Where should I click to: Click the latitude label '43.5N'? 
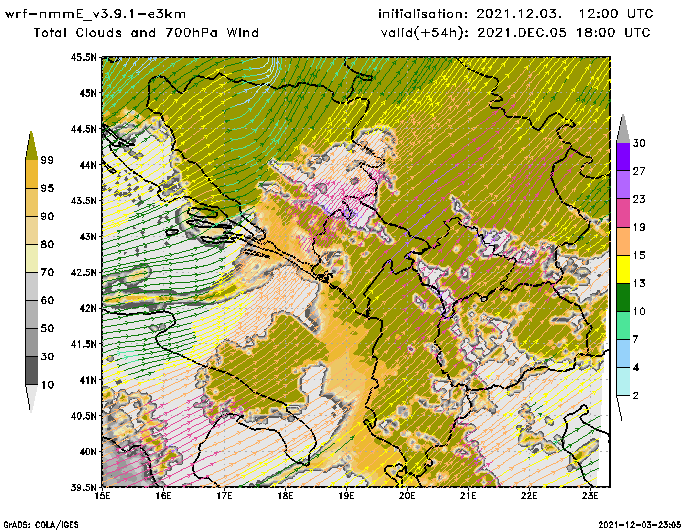tap(83, 200)
